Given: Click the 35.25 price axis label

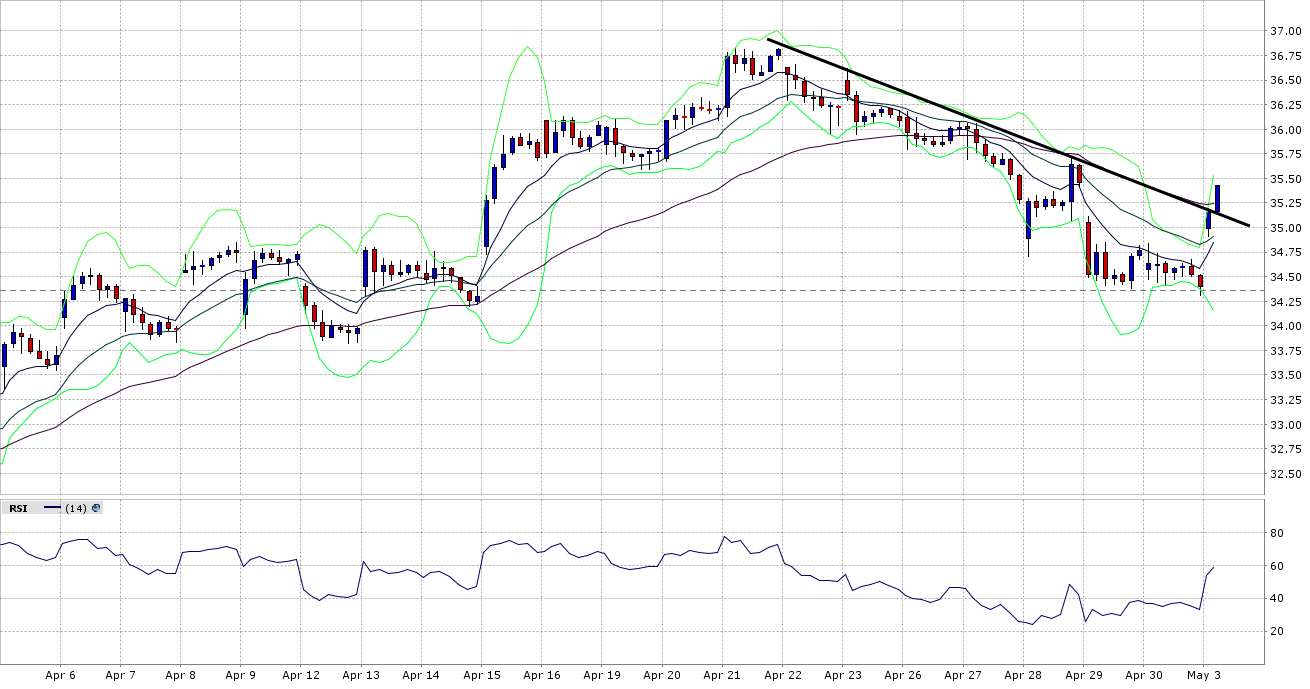Looking at the screenshot, I should tap(1285, 203).
